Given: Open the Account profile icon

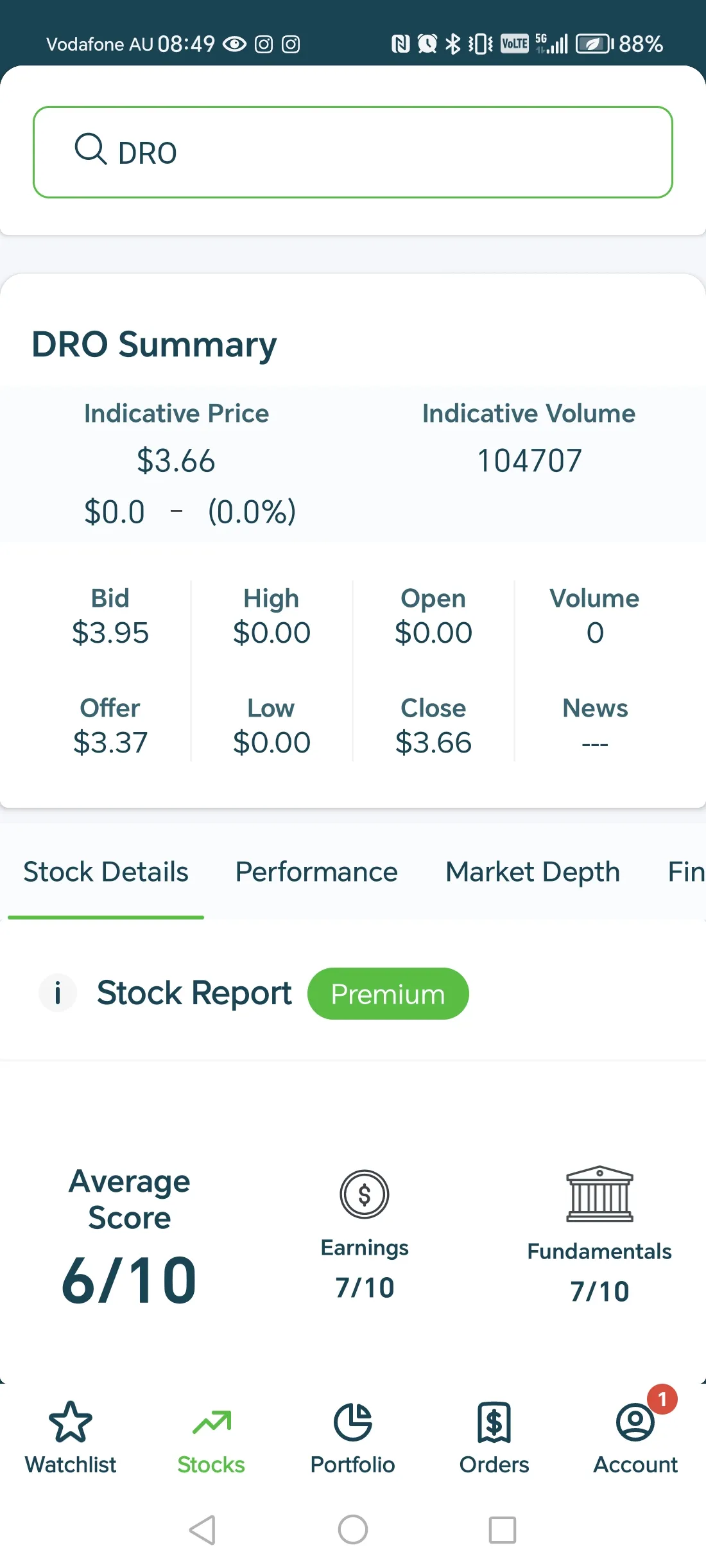Looking at the screenshot, I should coord(635,1422).
